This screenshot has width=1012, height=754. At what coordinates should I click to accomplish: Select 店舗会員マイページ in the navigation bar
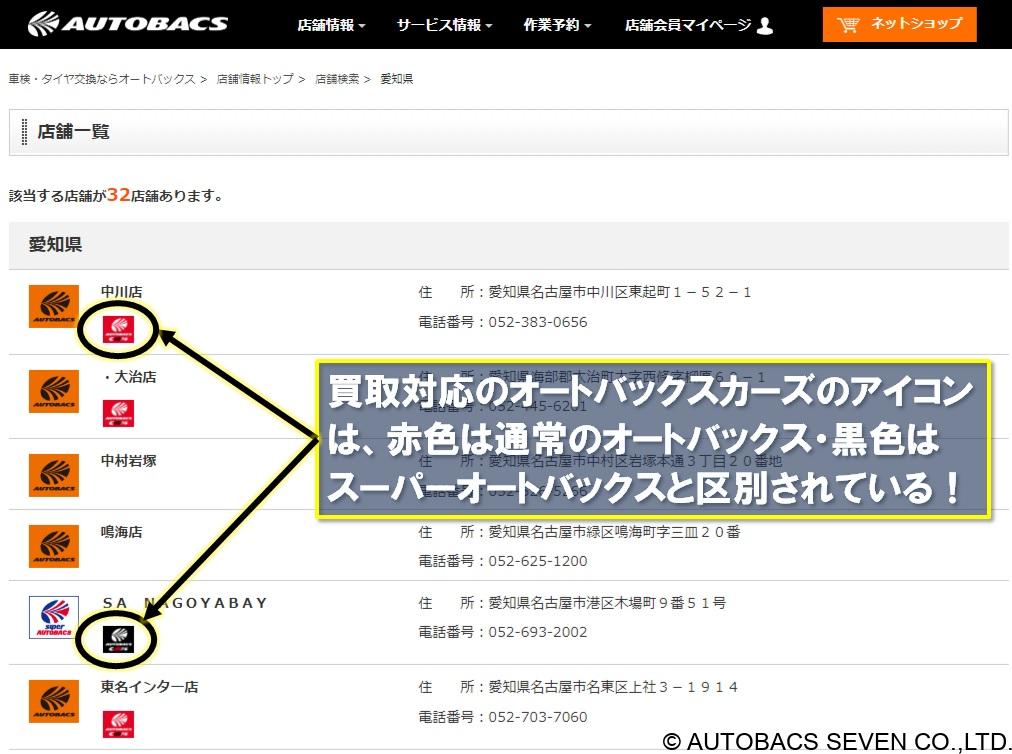coord(687,27)
